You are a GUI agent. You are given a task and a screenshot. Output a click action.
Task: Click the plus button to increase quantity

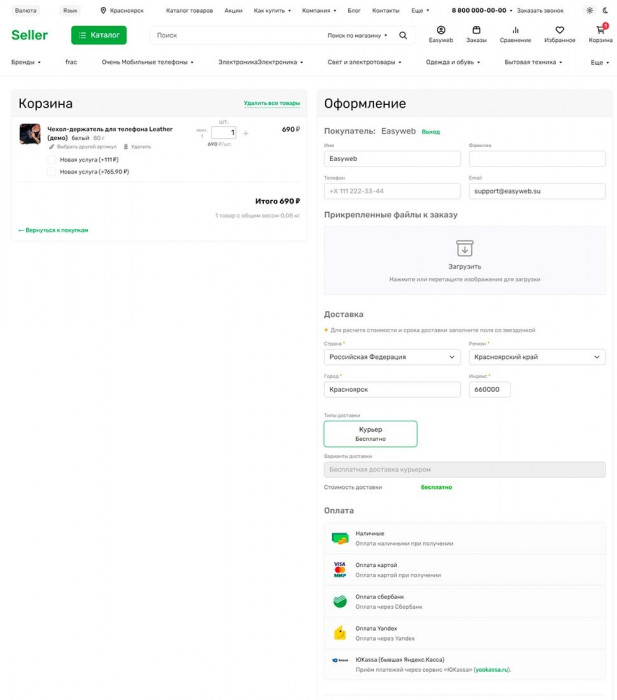pos(246,133)
